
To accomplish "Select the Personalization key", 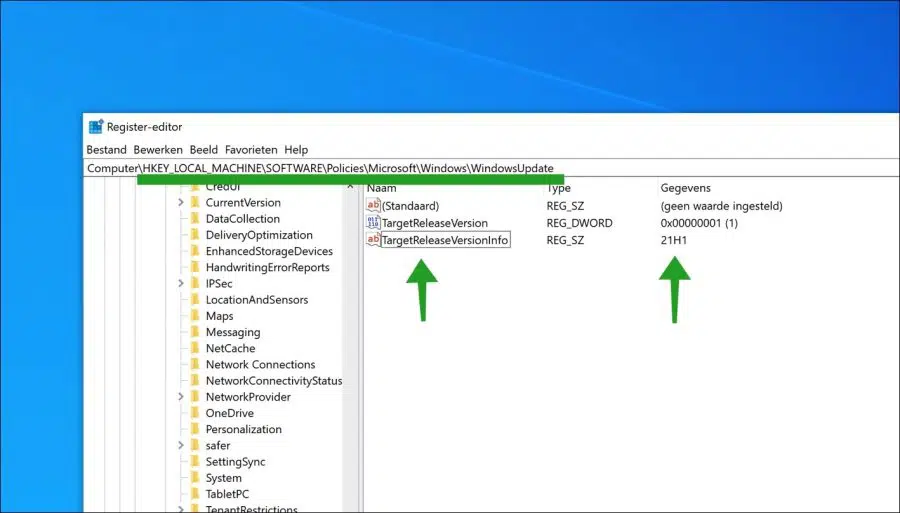I will click(244, 429).
